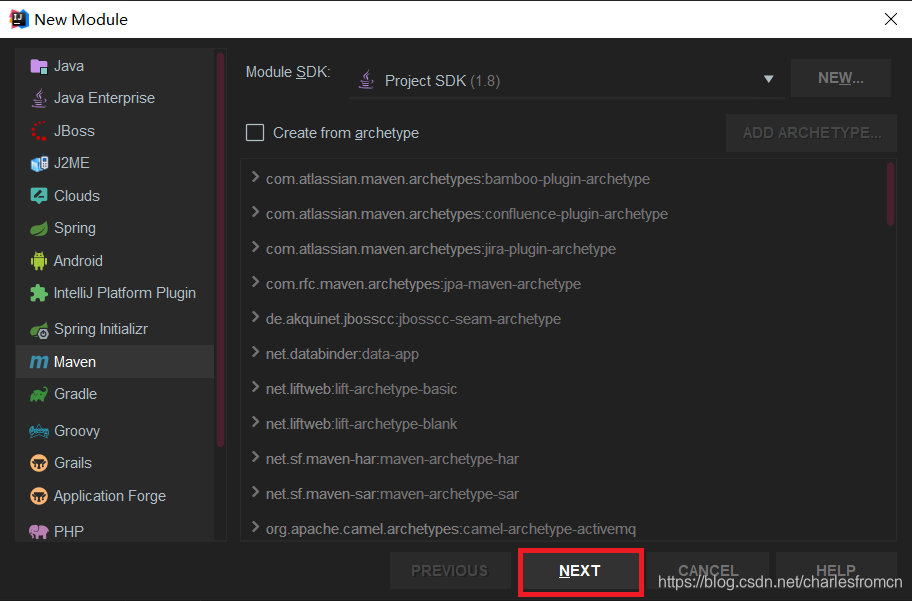Viewport: 912px width, 601px height.
Task: Choose Gradle in the module list
Action: tap(115, 394)
